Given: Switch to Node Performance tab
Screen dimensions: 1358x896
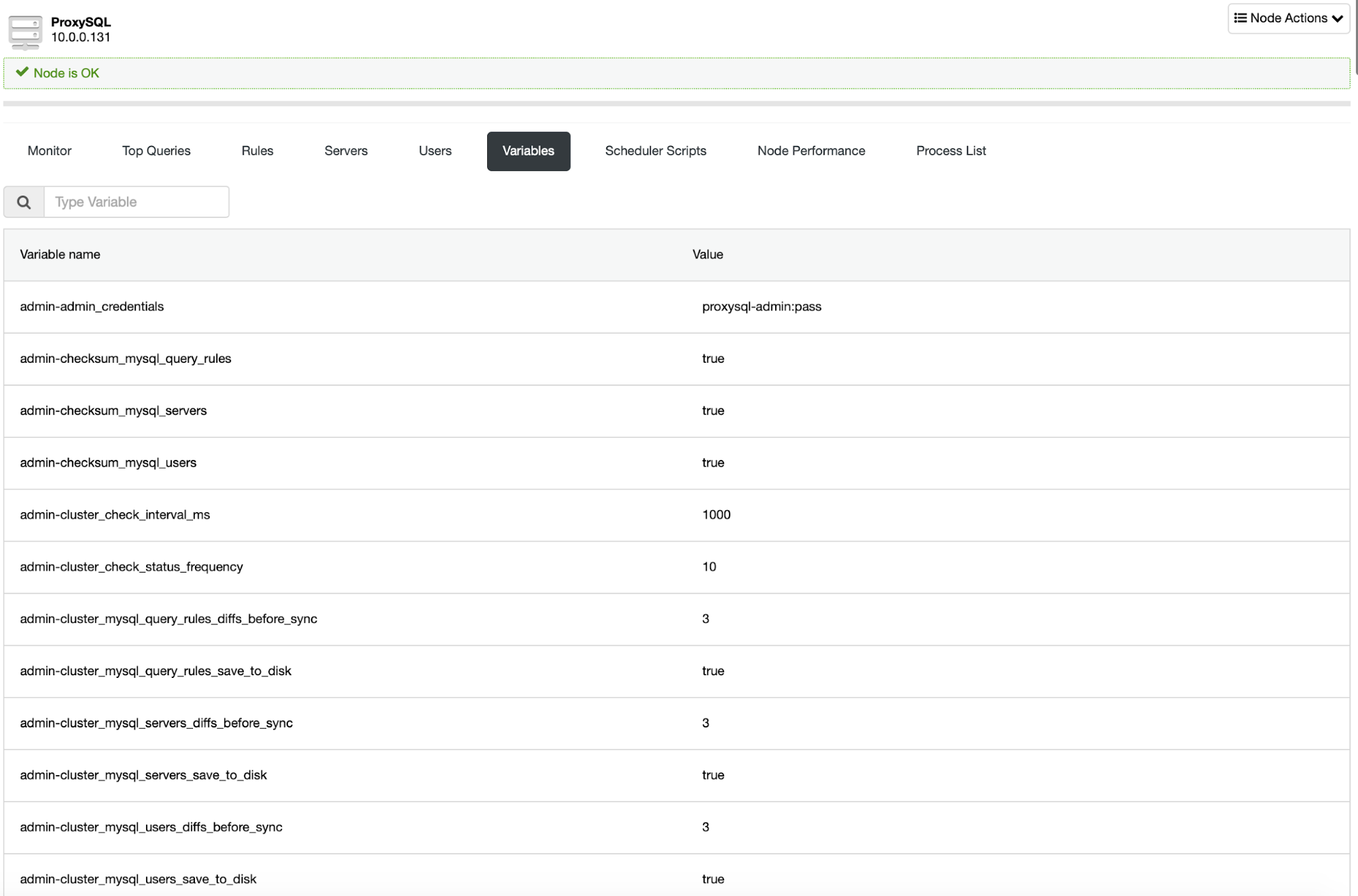Looking at the screenshot, I should [x=811, y=151].
